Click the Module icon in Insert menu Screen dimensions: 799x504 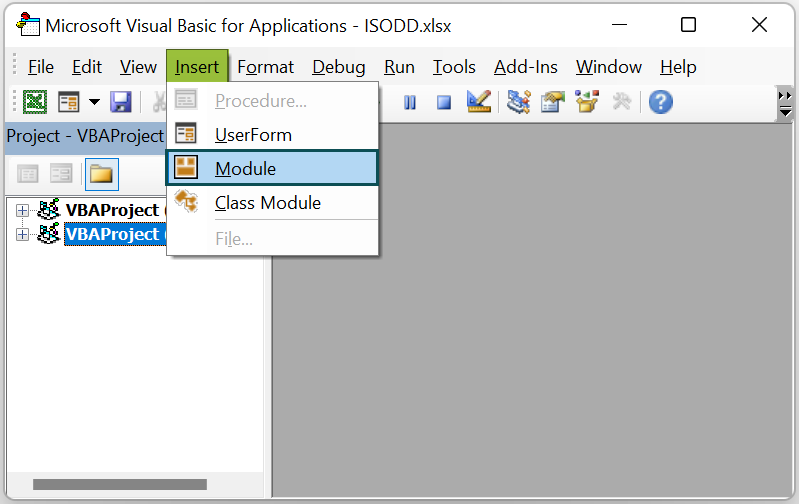point(185,168)
